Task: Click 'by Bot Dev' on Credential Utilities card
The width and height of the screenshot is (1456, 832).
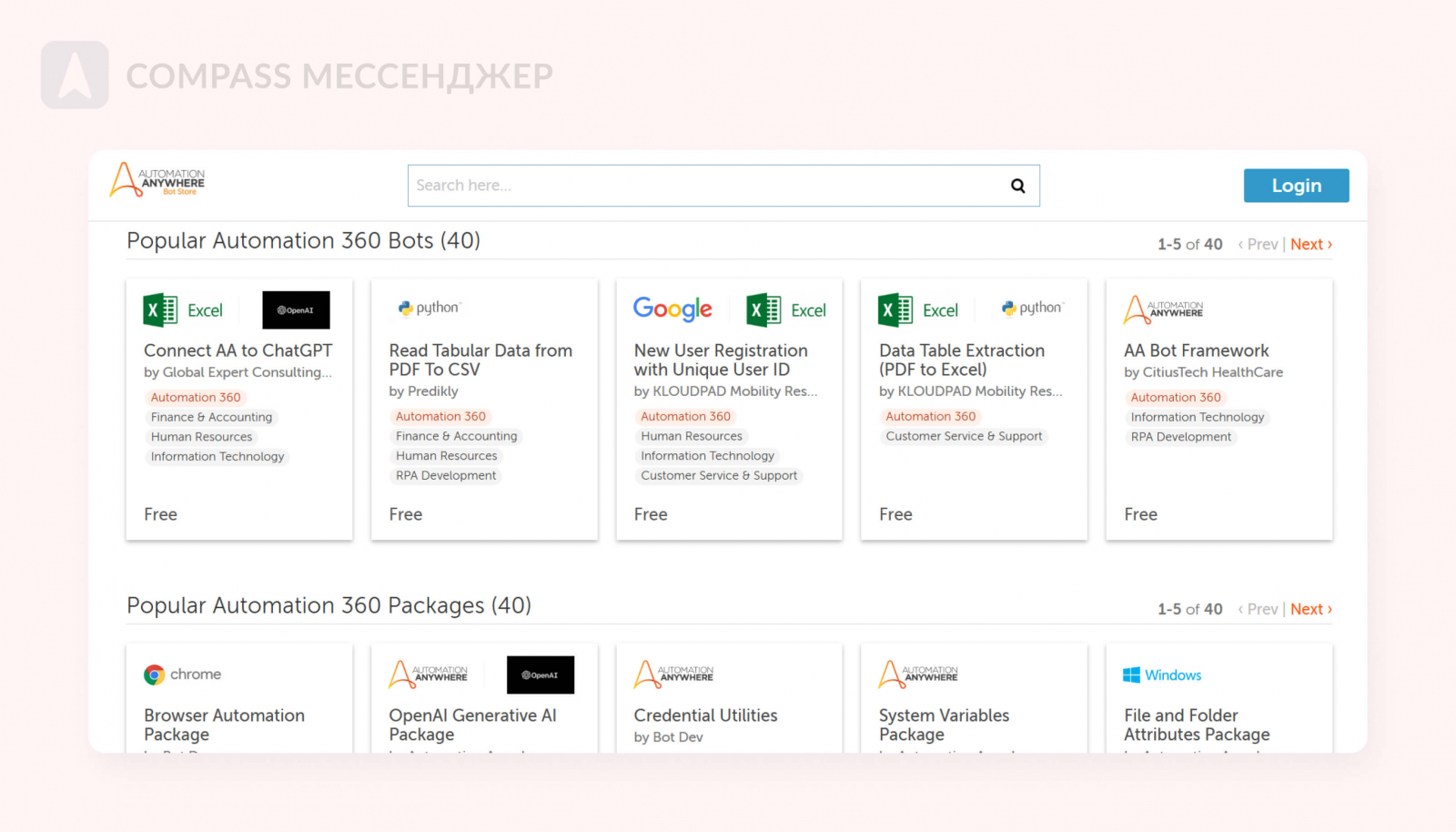Action: 668,737
